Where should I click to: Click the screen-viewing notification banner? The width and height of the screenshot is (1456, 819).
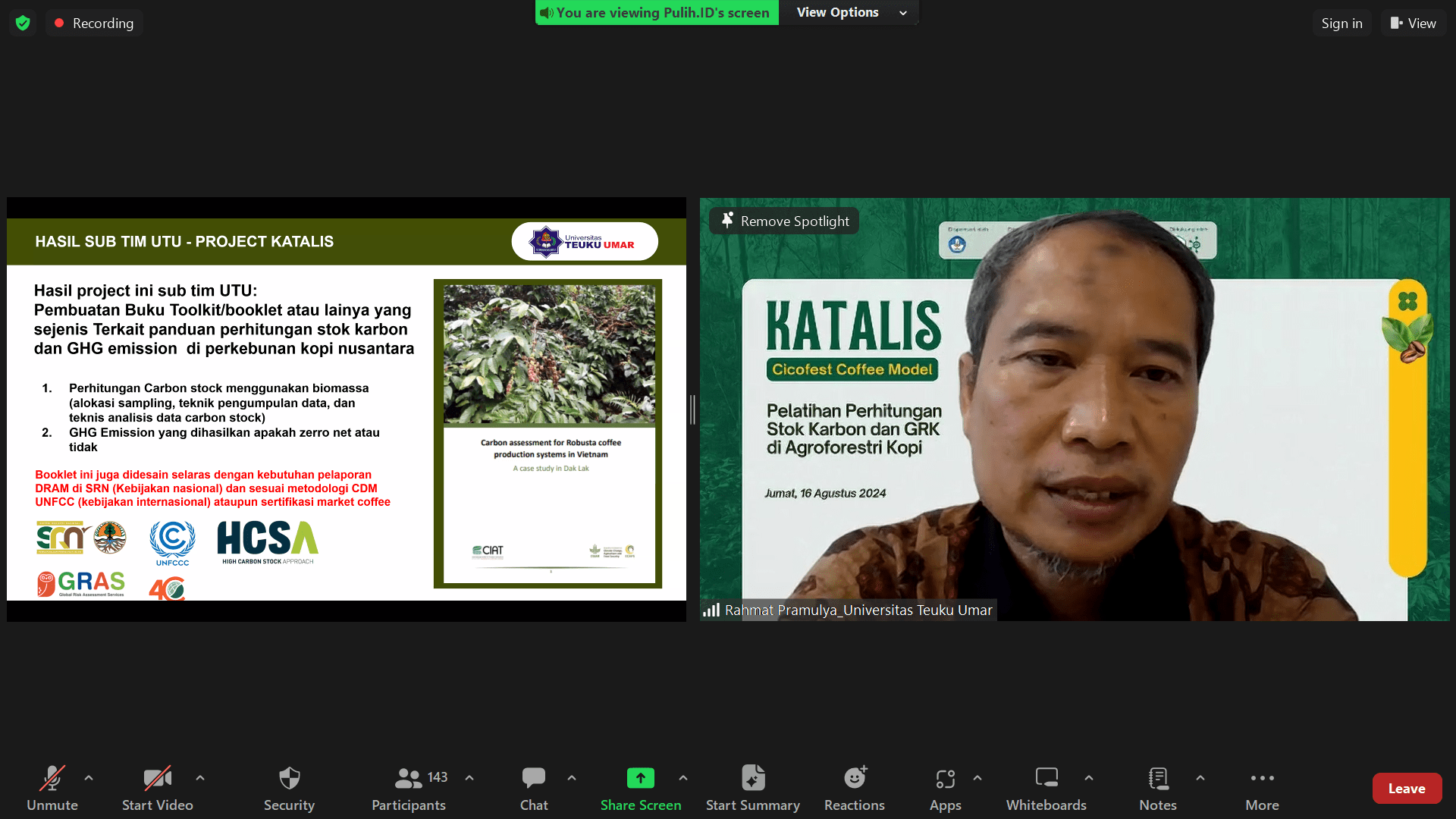click(x=657, y=12)
